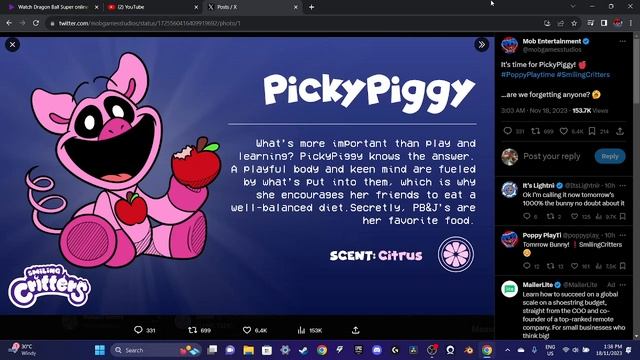Close the YouTube tab

pos(196,7)
